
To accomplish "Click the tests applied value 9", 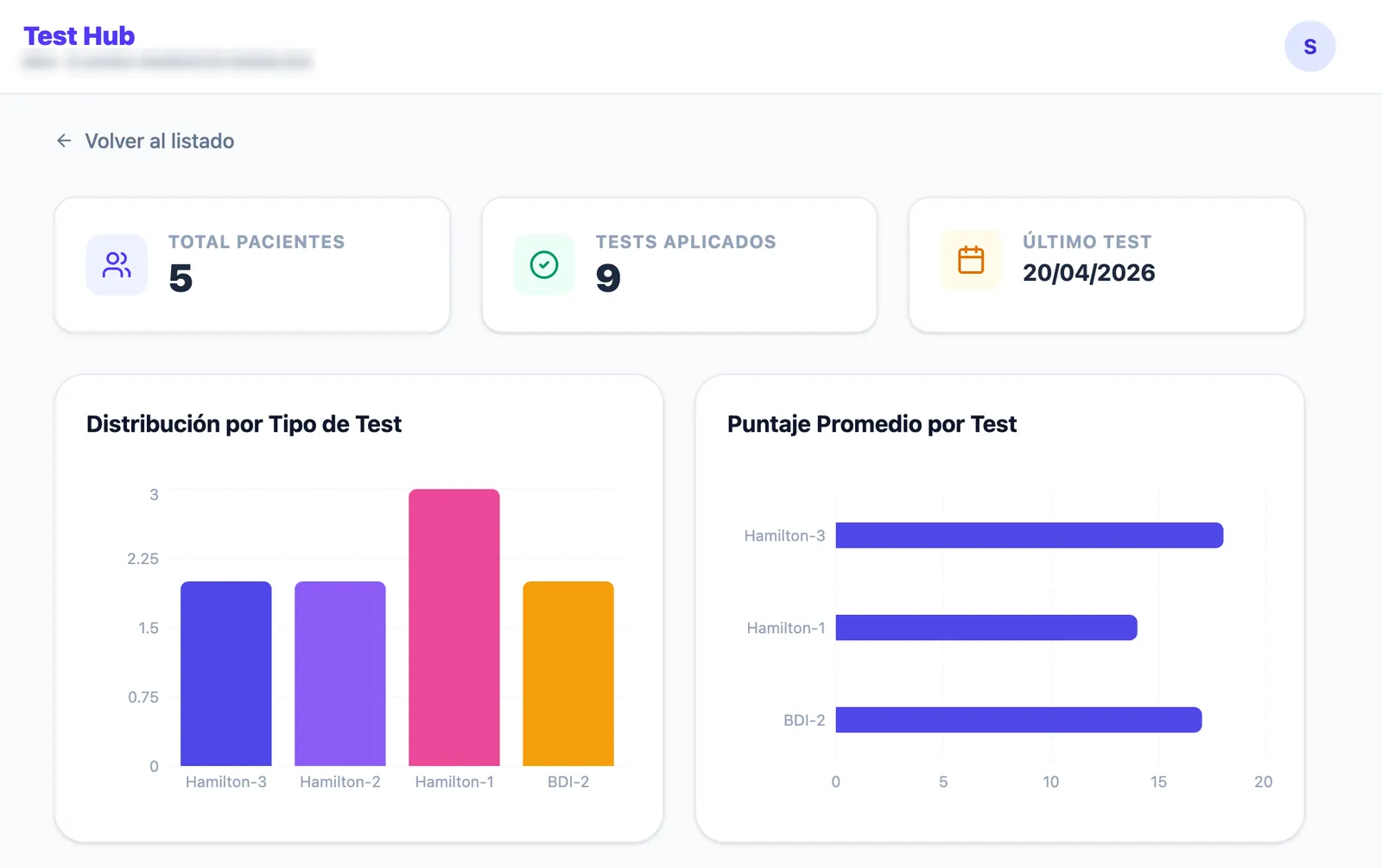I will click(608, 278).
